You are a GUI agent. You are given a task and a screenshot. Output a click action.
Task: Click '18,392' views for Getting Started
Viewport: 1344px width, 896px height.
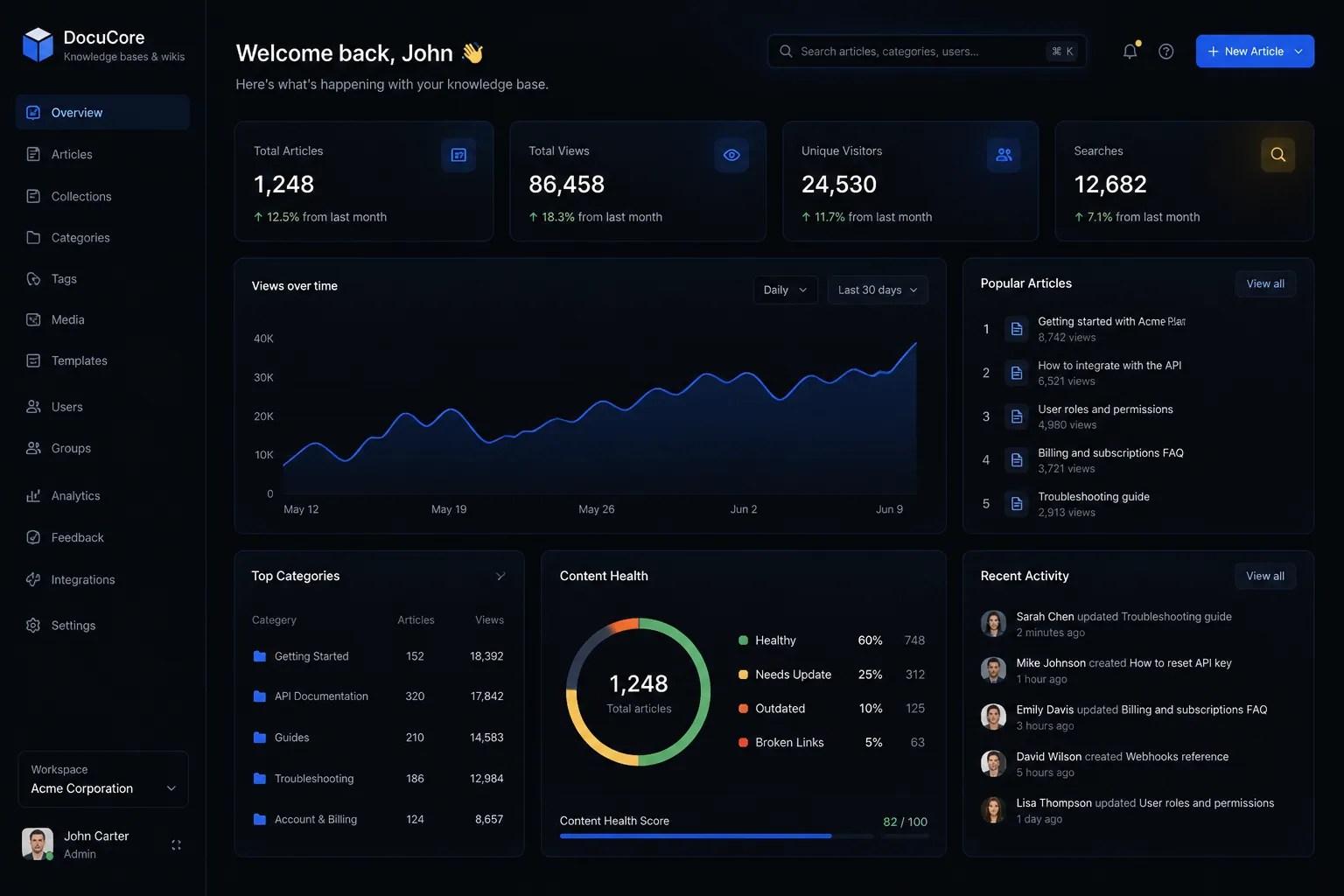[486, 656]
